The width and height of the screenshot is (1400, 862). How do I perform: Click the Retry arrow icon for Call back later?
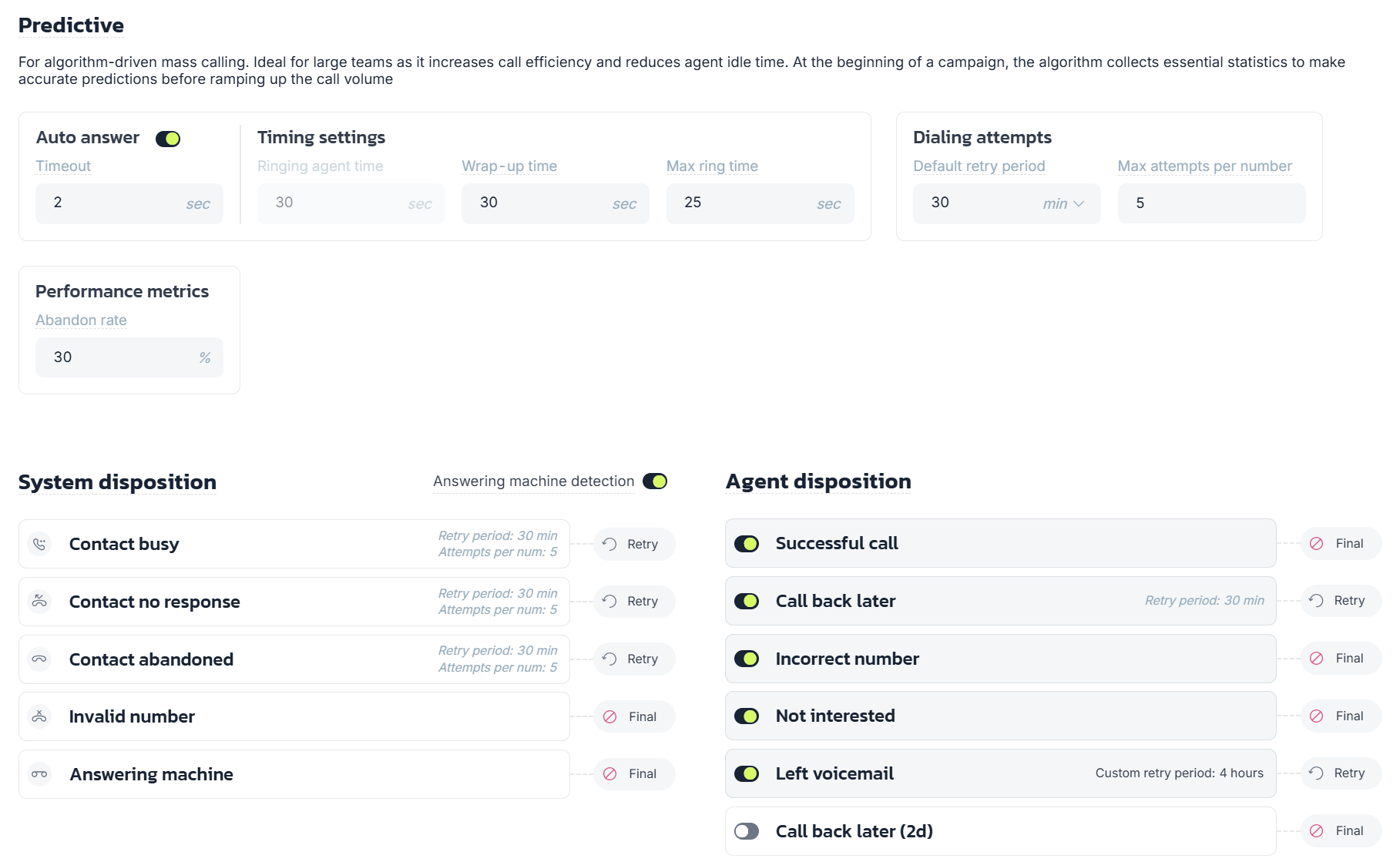1316,601
